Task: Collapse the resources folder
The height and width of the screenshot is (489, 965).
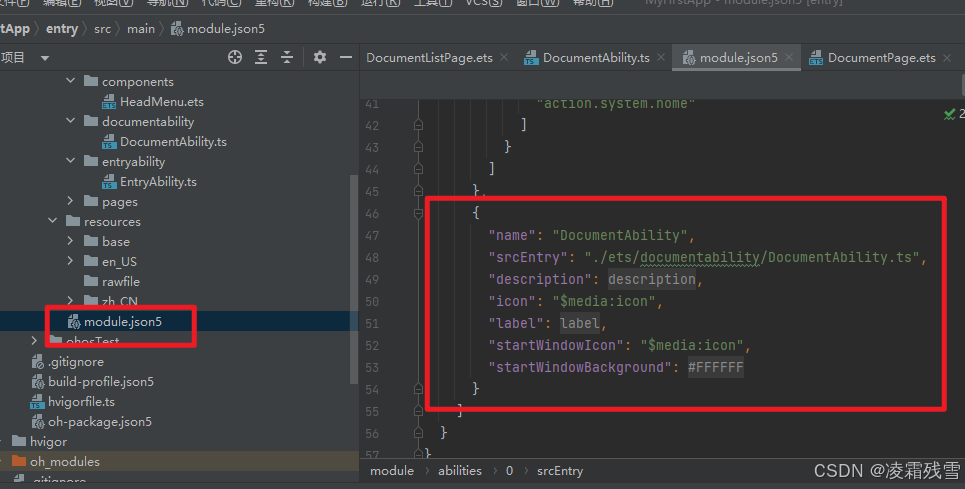Action: [x=52, y=220]
